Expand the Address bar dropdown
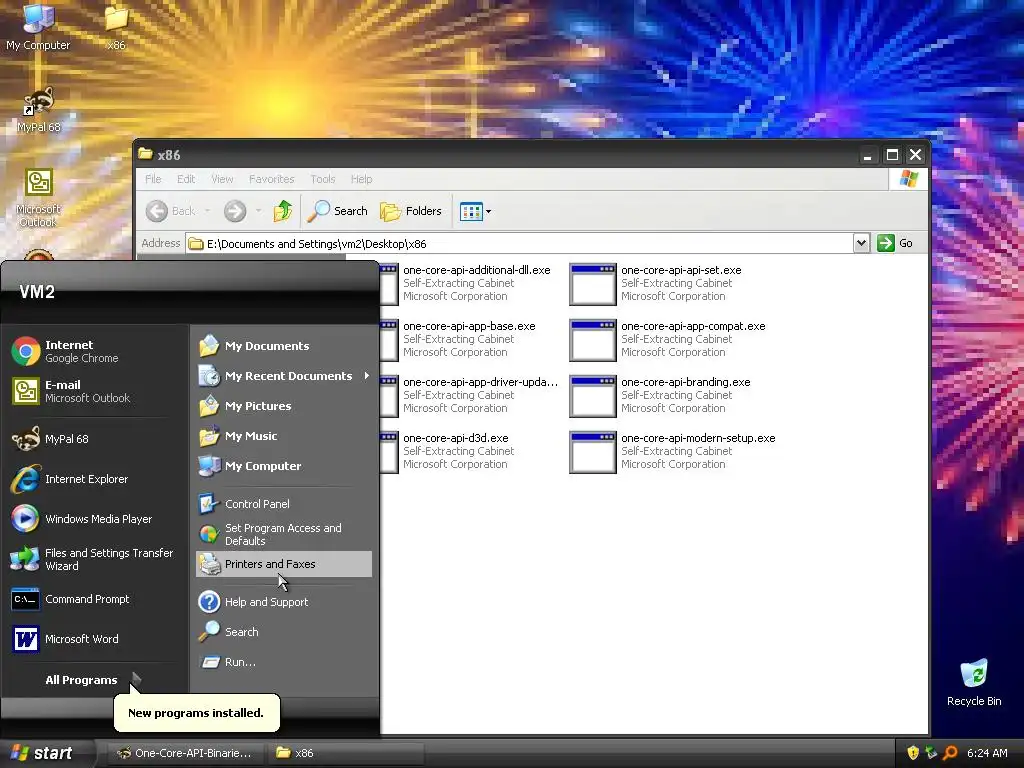Screen dimensions: 1024x768 point(861,243)
